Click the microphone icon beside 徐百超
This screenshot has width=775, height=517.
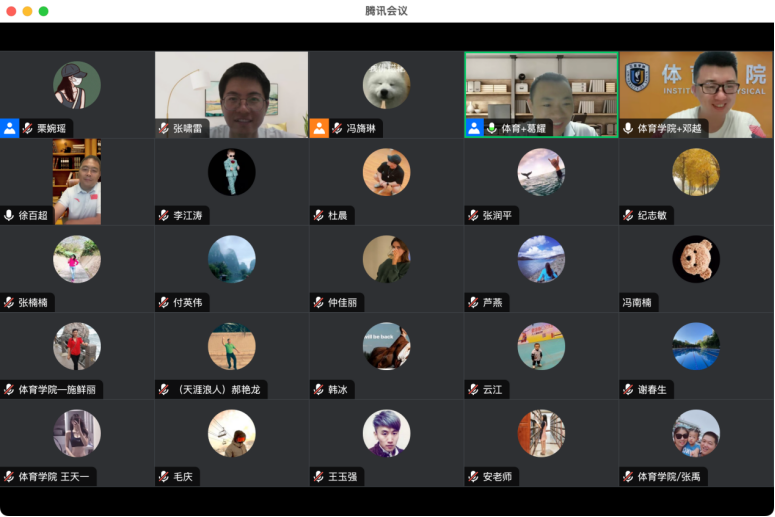(x=9, y=215)
